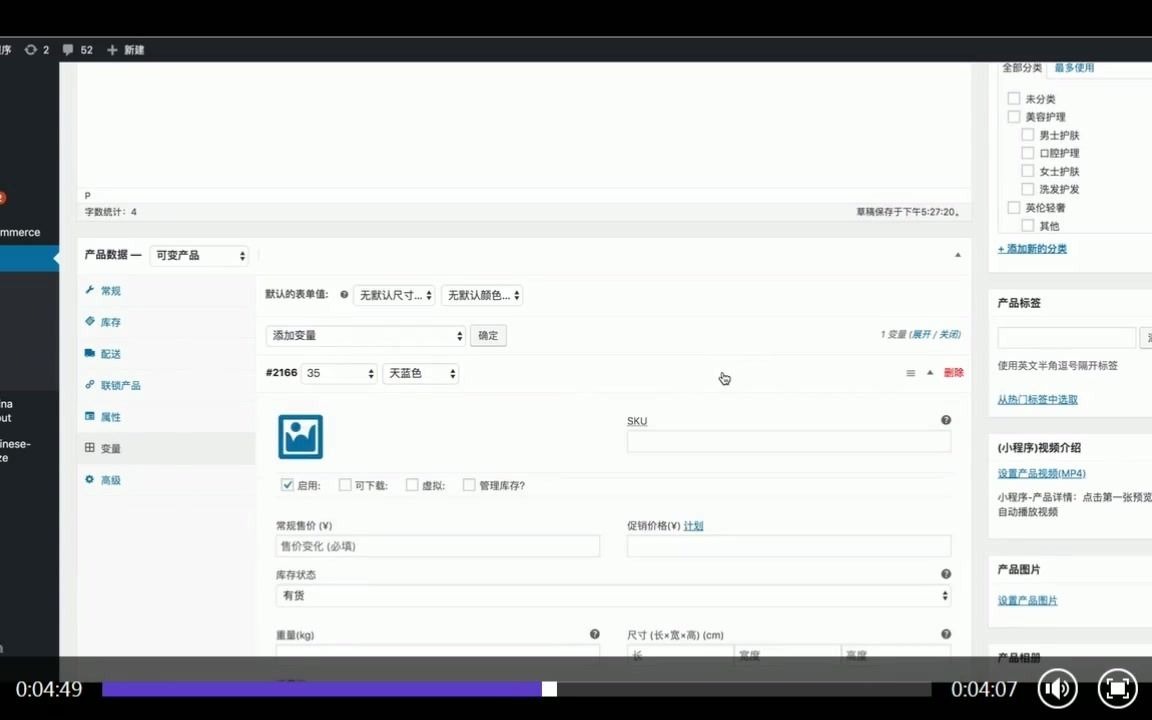Click the 常规售价 price input field
The width and height of the screenshot is (1152, 720).
click(438, 546)
